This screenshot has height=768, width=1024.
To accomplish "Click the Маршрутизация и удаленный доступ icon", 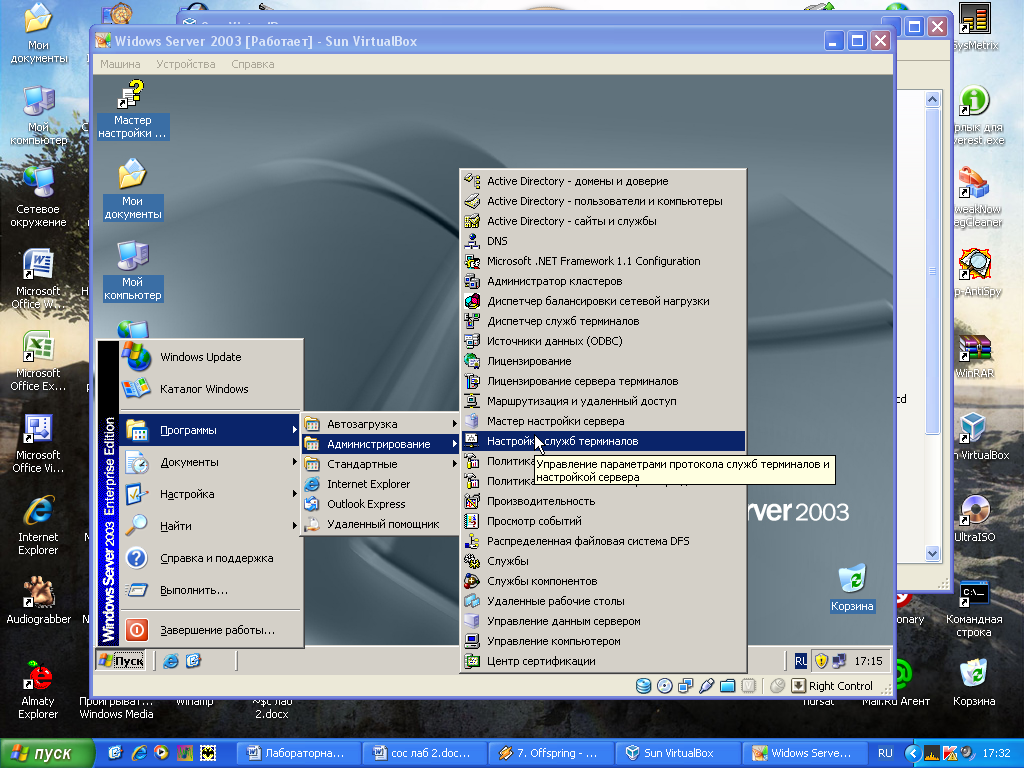I will pyautogui.click(x=472, y=401).
